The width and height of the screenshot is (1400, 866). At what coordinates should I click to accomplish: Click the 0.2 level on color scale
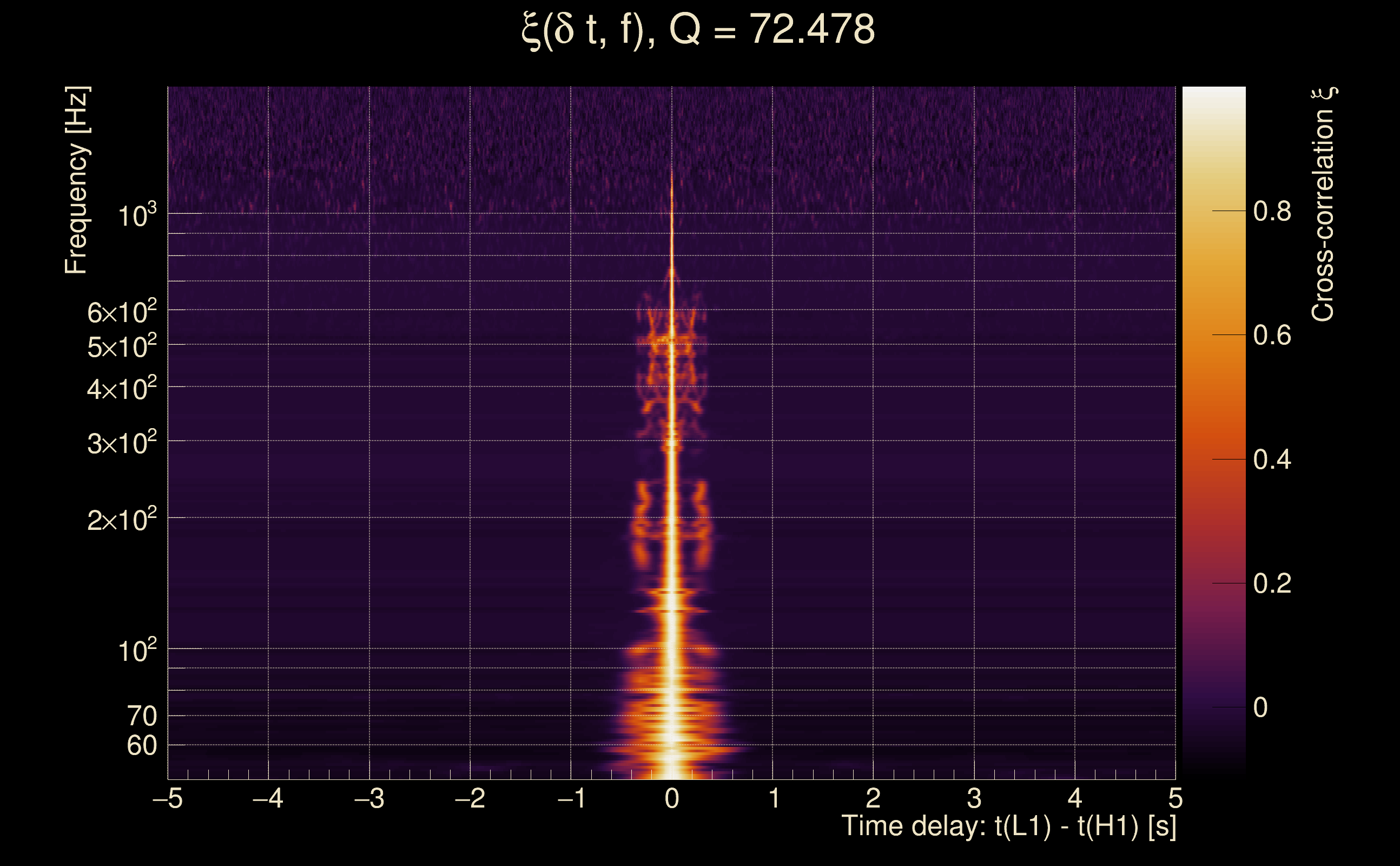(1272, 583)
